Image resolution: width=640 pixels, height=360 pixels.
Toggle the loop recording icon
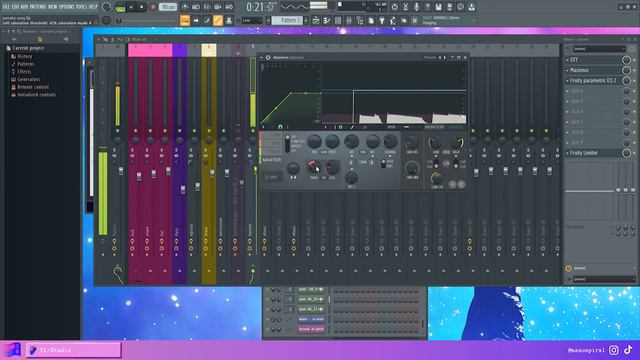(x=229, y=7)
